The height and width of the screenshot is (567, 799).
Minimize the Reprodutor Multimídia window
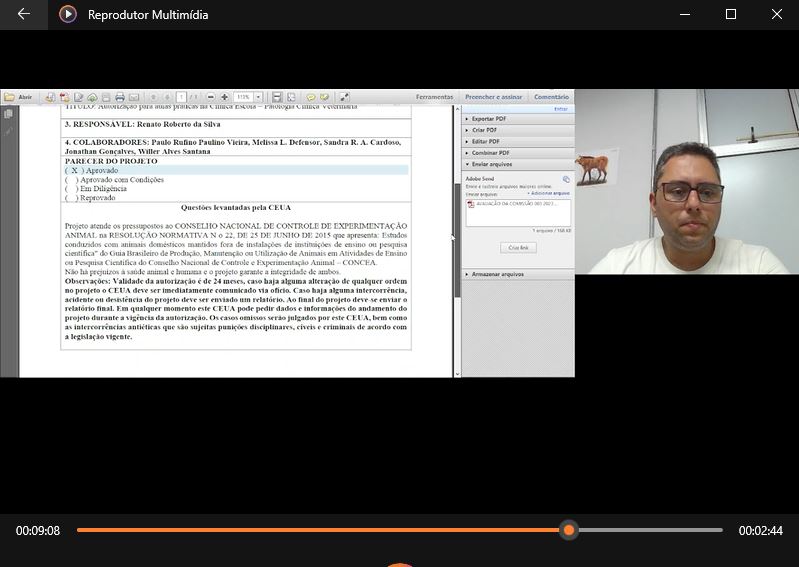685,14
